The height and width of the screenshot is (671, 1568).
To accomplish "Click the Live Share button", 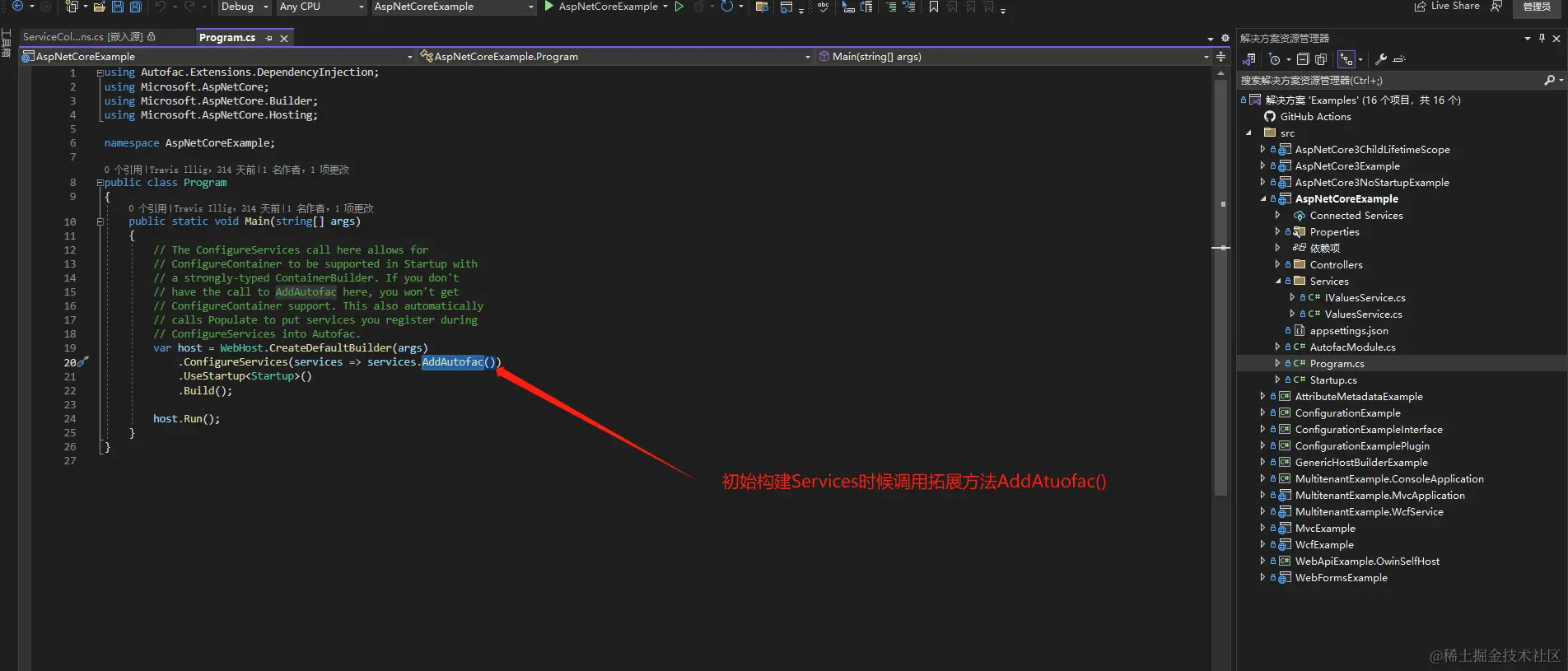I will coord(1447,7).
